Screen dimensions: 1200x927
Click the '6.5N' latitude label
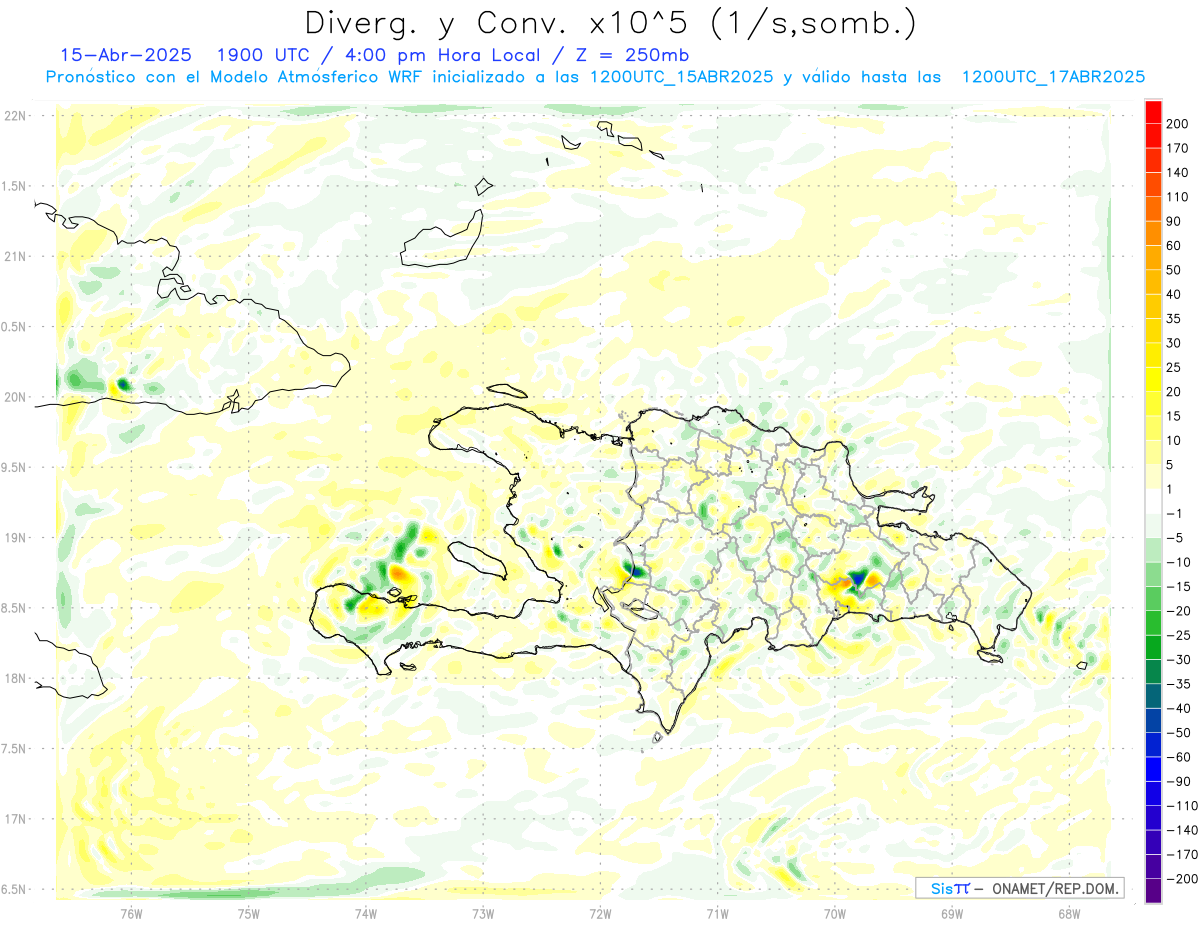pos(13,889)
